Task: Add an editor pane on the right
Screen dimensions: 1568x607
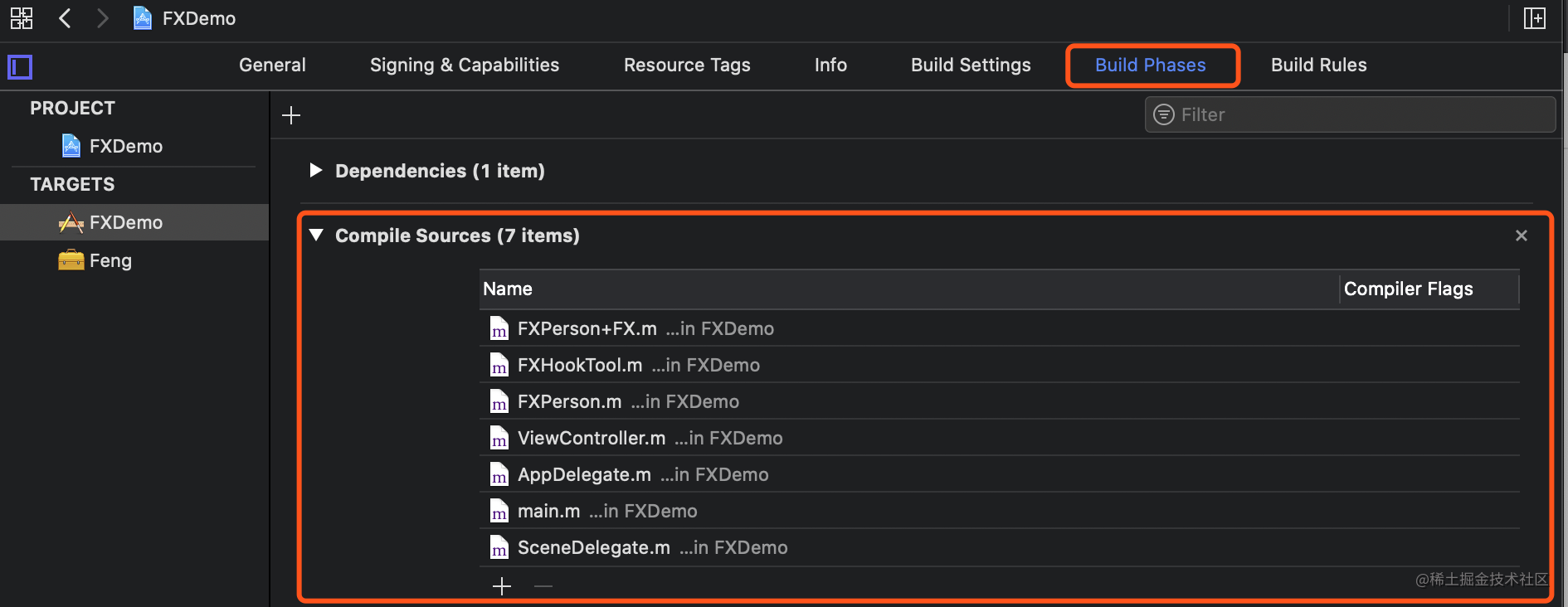Action: pyautogui.click(x=1535, y=18)
